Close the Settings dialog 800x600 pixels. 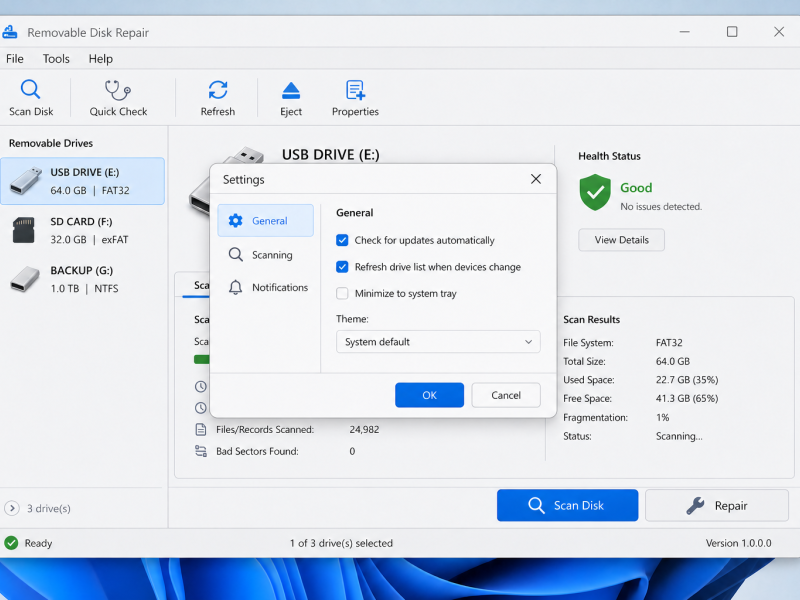[x=536, y=179]
